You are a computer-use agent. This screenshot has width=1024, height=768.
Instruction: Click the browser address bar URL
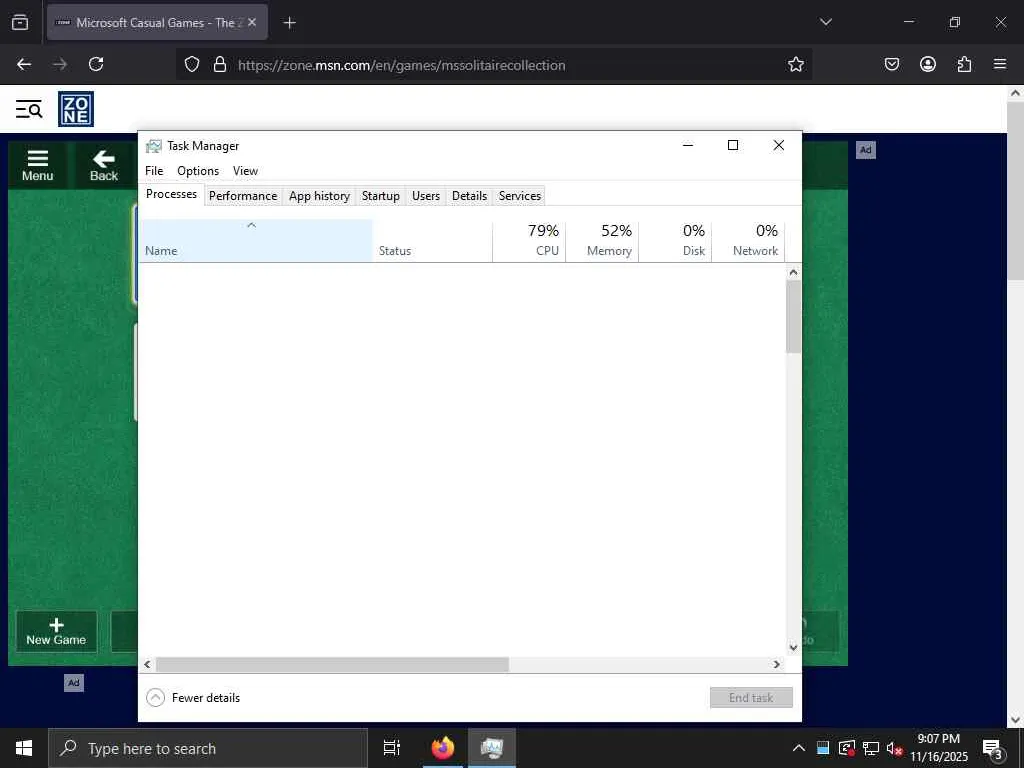(x=402, y=65)
